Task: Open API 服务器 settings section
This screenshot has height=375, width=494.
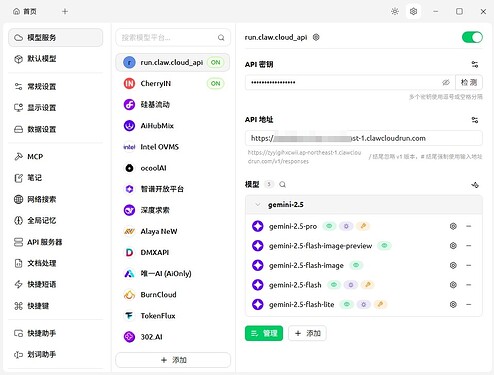Action: pyautogui.click(x=56, y=242)
